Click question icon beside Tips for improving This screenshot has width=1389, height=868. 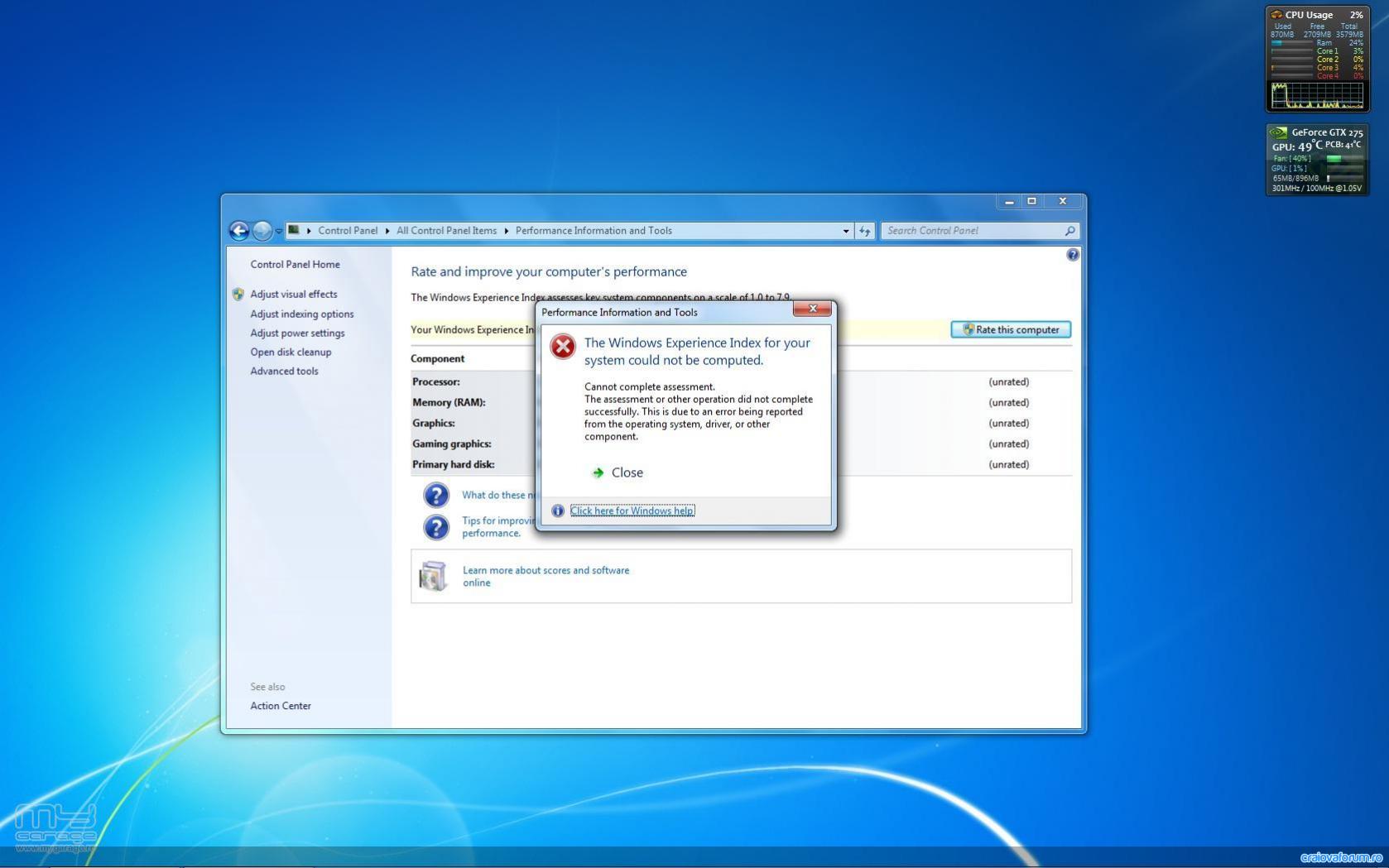(436, 527)
